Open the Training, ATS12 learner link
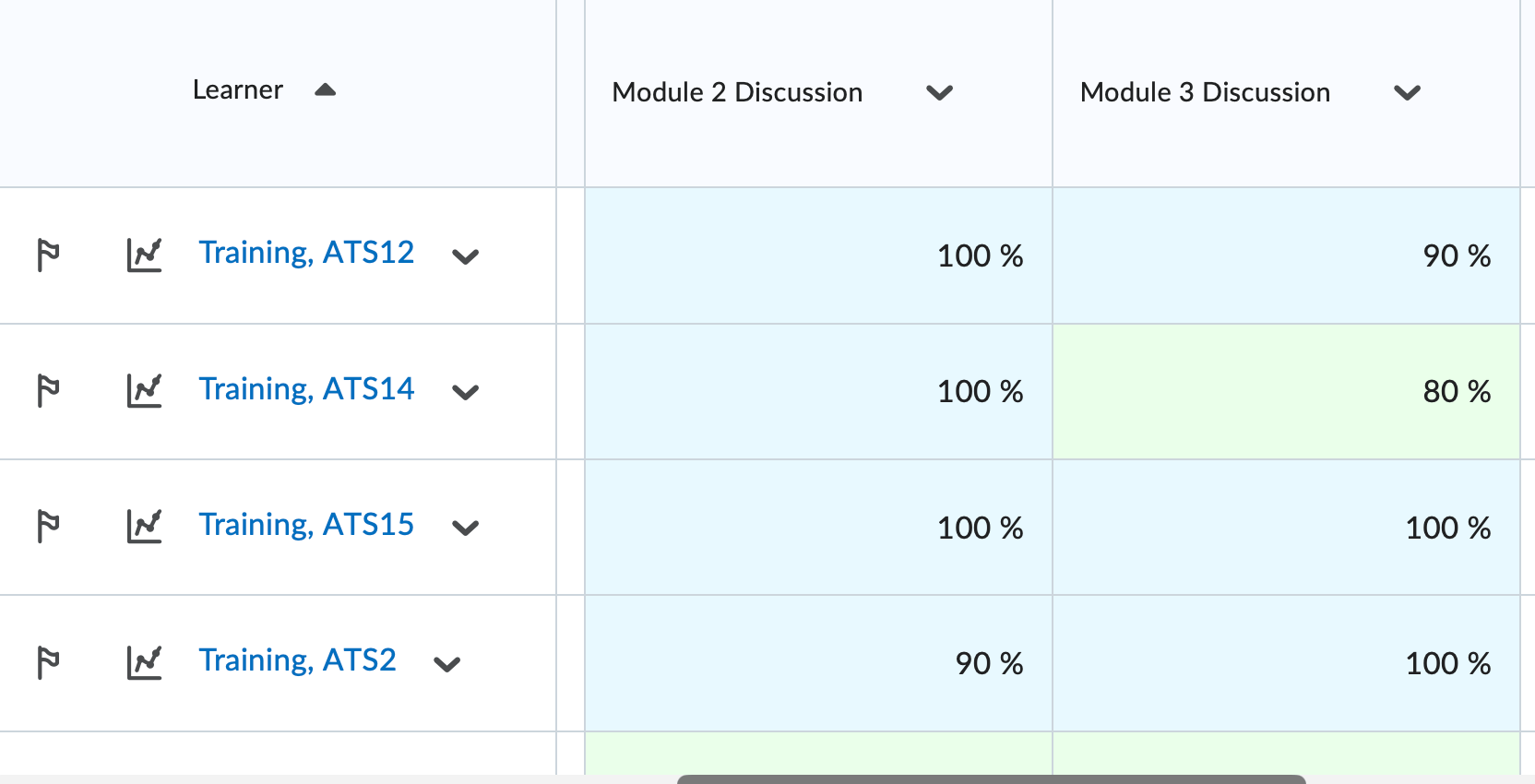 point(306,252)
